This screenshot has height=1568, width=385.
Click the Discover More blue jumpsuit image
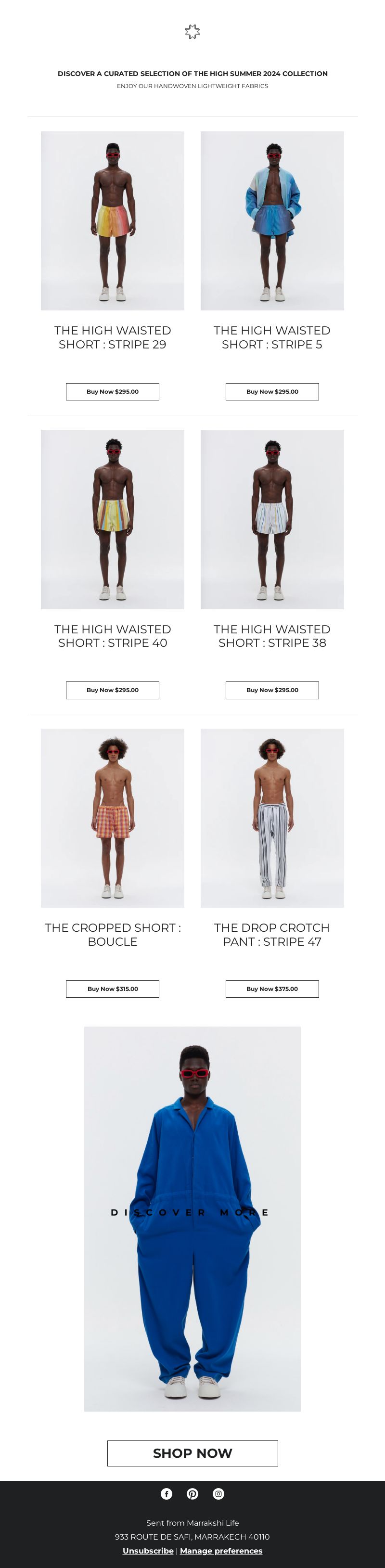(x=192, y=1219)
